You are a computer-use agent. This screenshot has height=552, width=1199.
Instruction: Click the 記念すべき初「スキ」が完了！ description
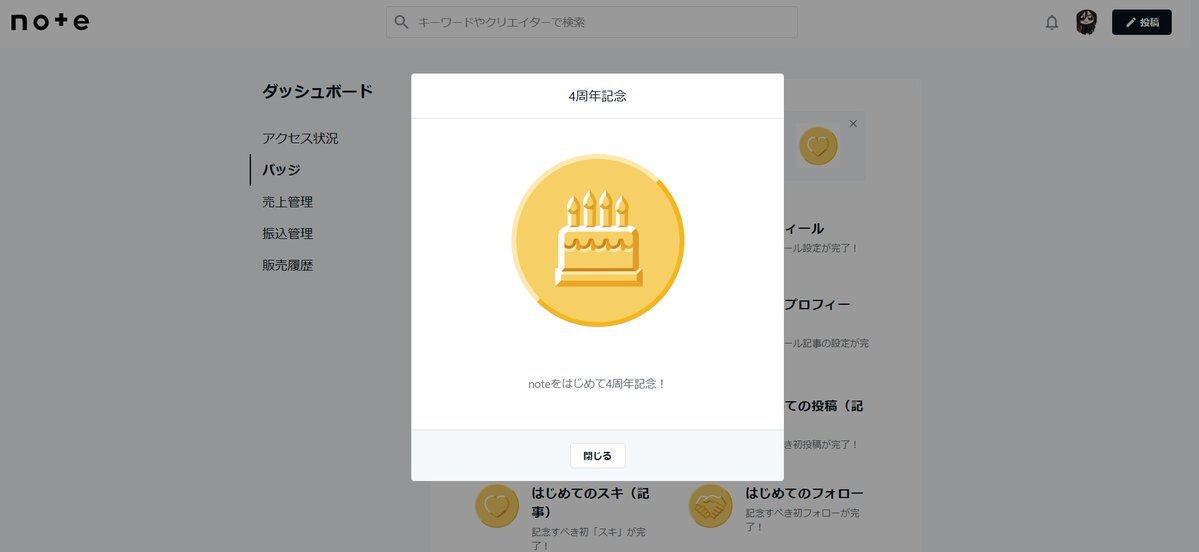point(589,539)
